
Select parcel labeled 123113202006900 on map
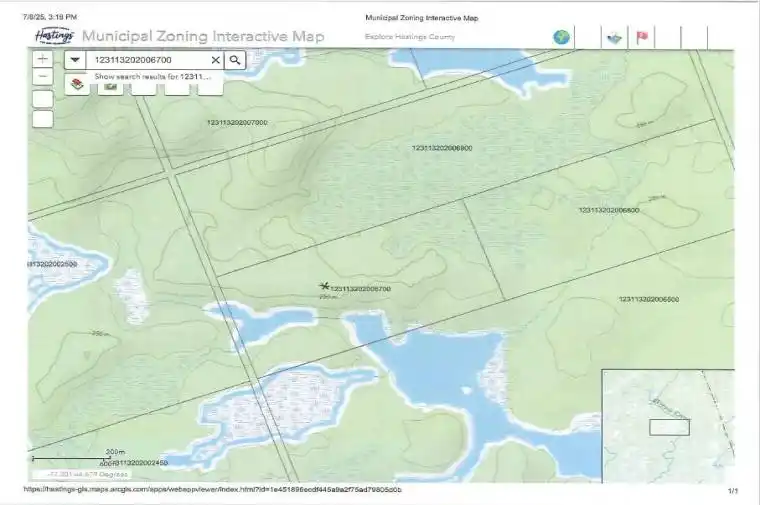click(442, 148)
